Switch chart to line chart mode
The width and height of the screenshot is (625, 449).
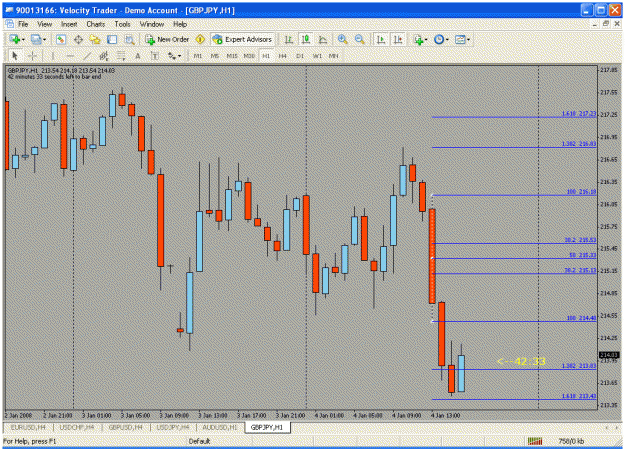(x=323, y=39)
